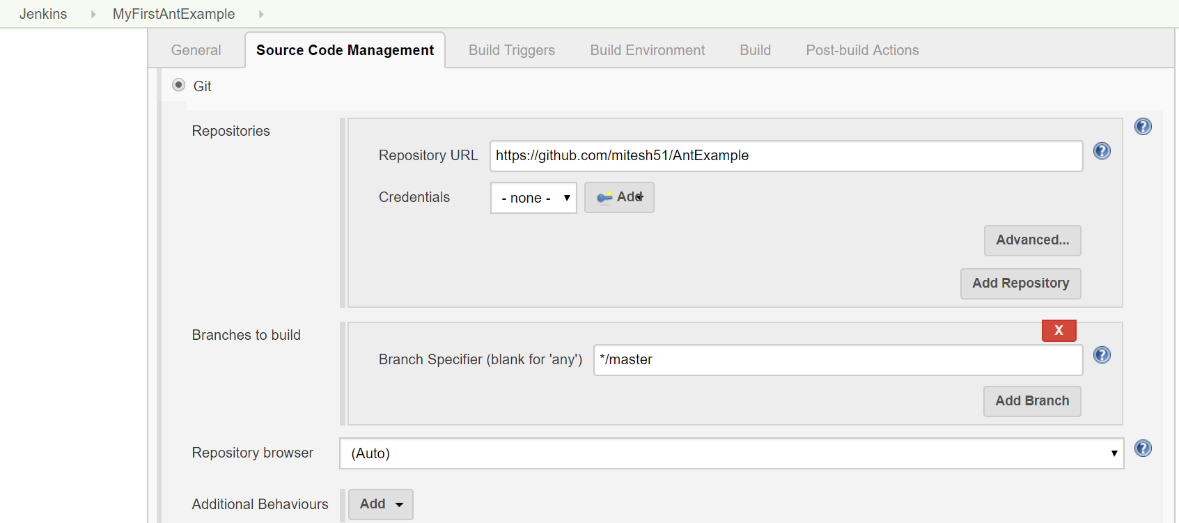Click the key icon on Add credentials
Screen dimensions: 1179x523
[605, 198]
